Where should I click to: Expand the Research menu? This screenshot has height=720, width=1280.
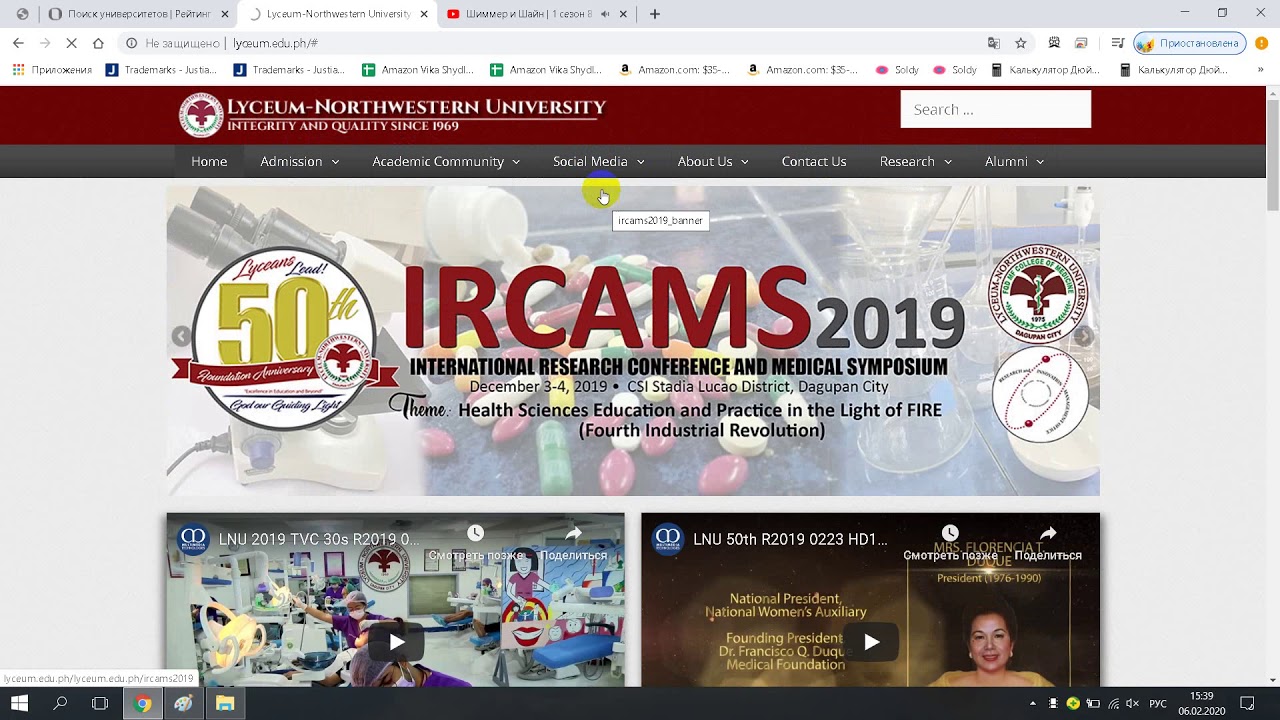coord(916,161)
